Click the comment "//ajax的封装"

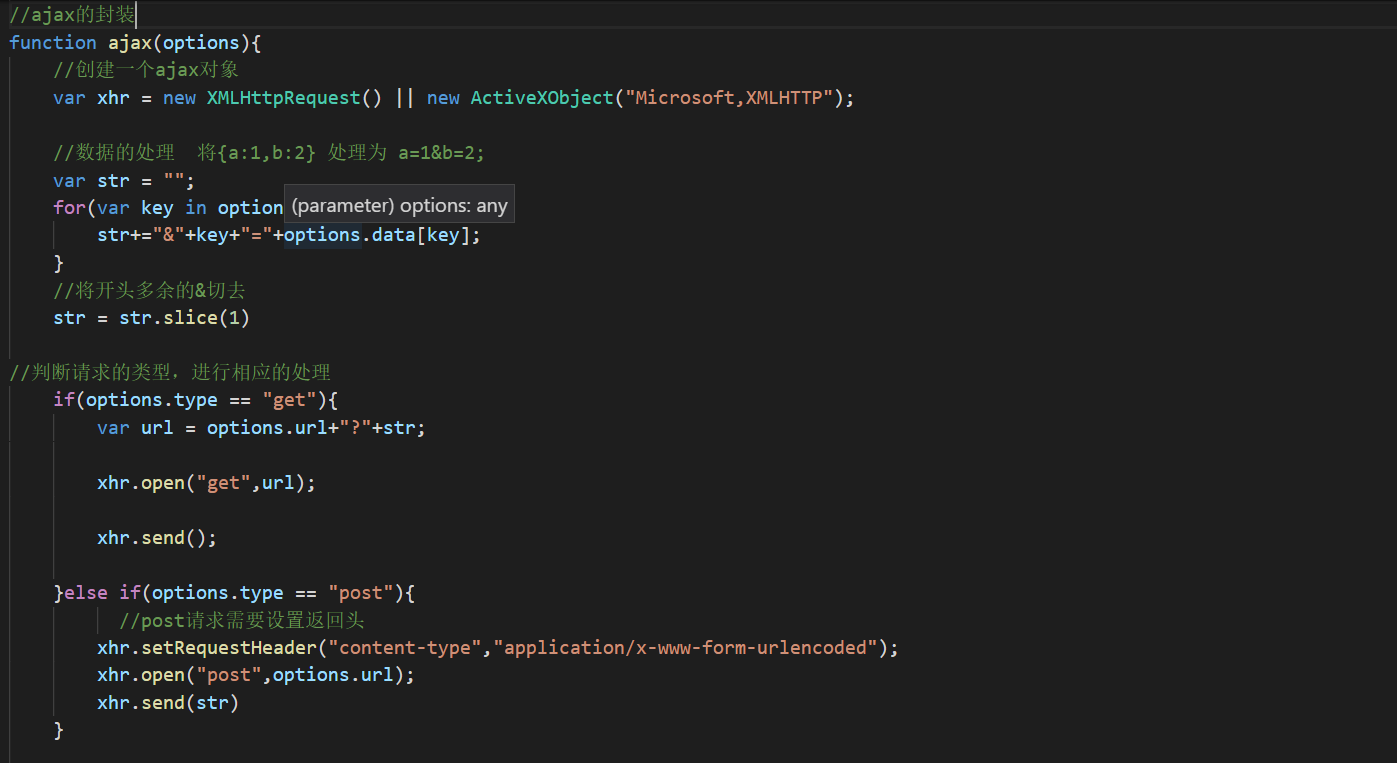tap(72, 15)
